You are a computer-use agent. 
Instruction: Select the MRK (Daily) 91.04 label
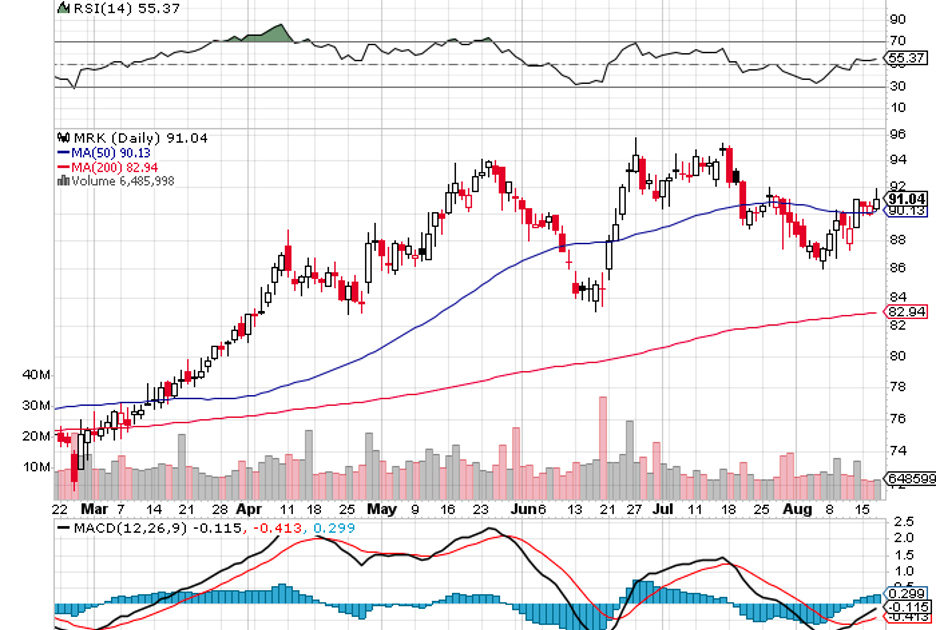120,138
